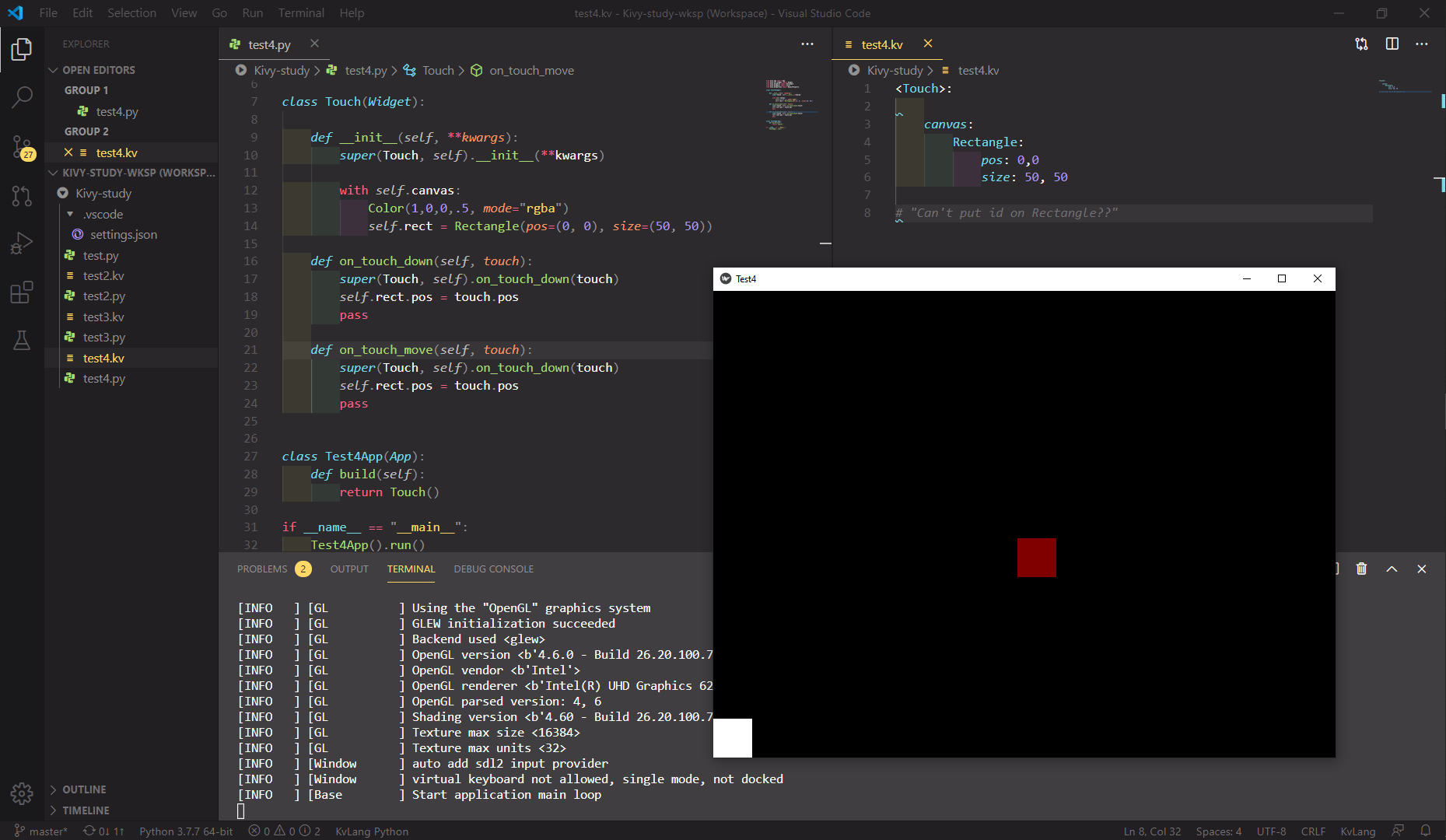Viewport: 1446px width, 840px height.
Task: Open the Go menu
Action: [x=219, y=13]
